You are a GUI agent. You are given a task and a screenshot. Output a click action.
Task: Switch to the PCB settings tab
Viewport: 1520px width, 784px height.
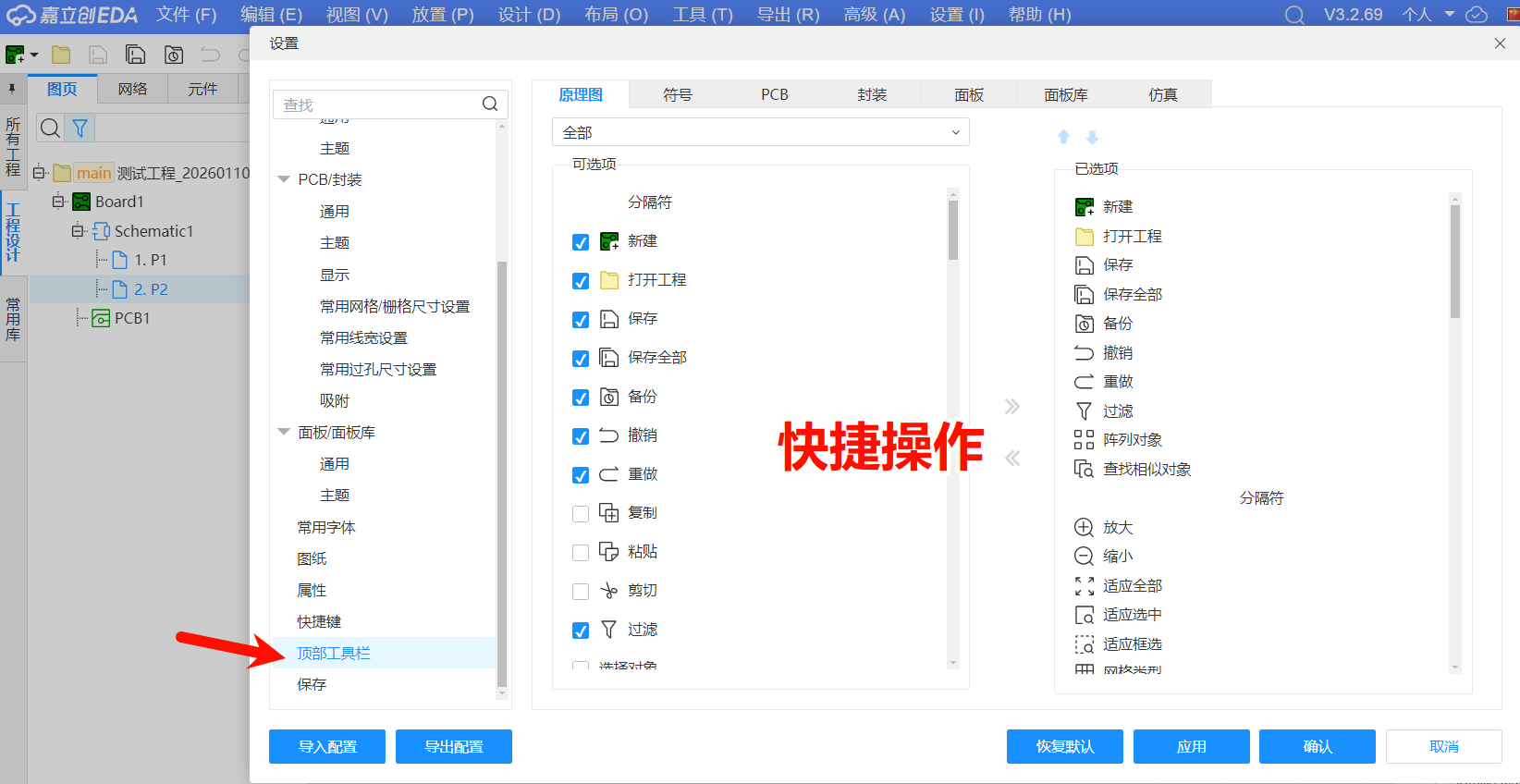(x=775, y=94)
